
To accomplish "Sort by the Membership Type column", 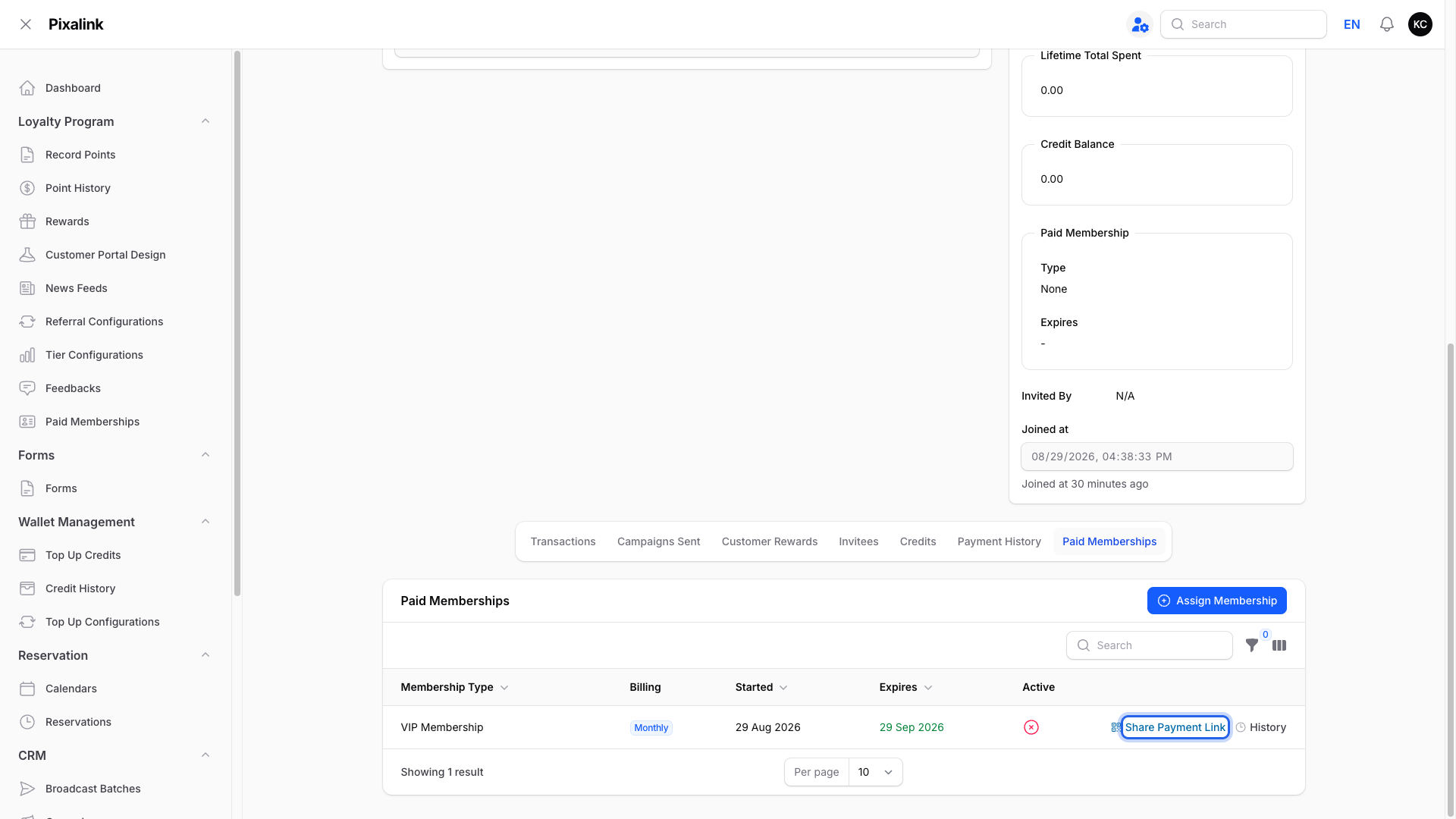I will (454, 687).
